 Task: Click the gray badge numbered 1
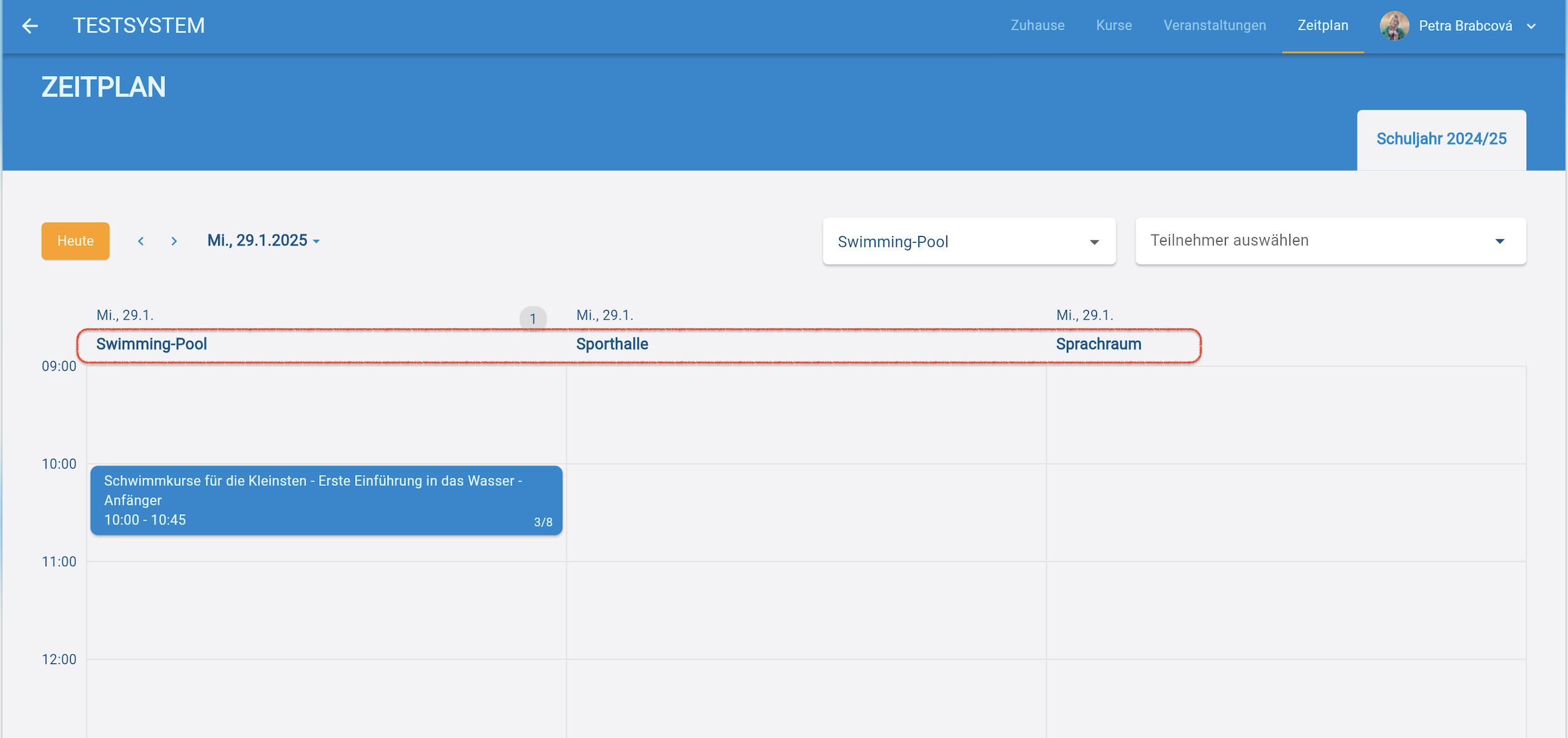(x=532, y=319)
